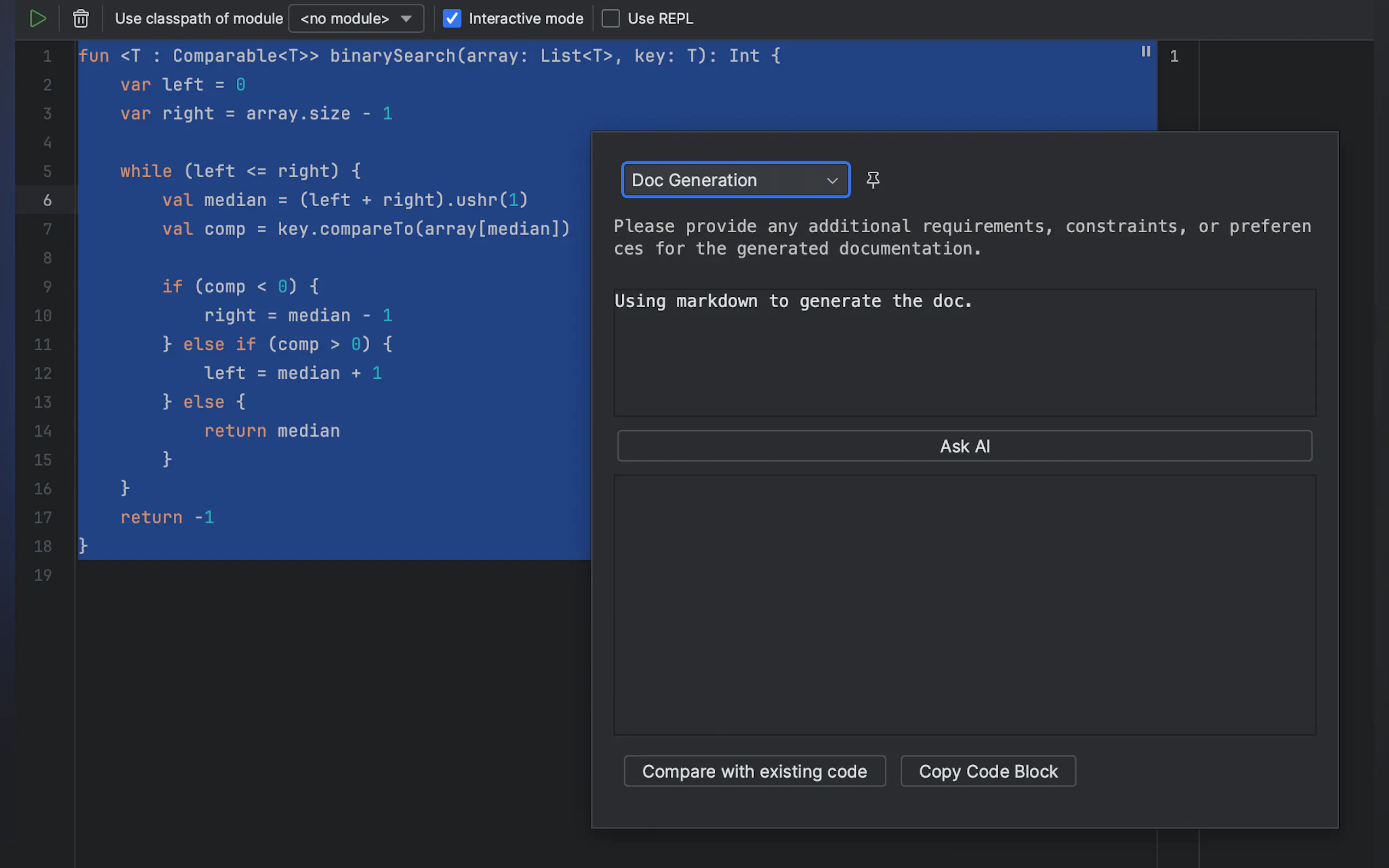Click line number 1 in the output pane

pyautogui.click(x=1174, y=56)
